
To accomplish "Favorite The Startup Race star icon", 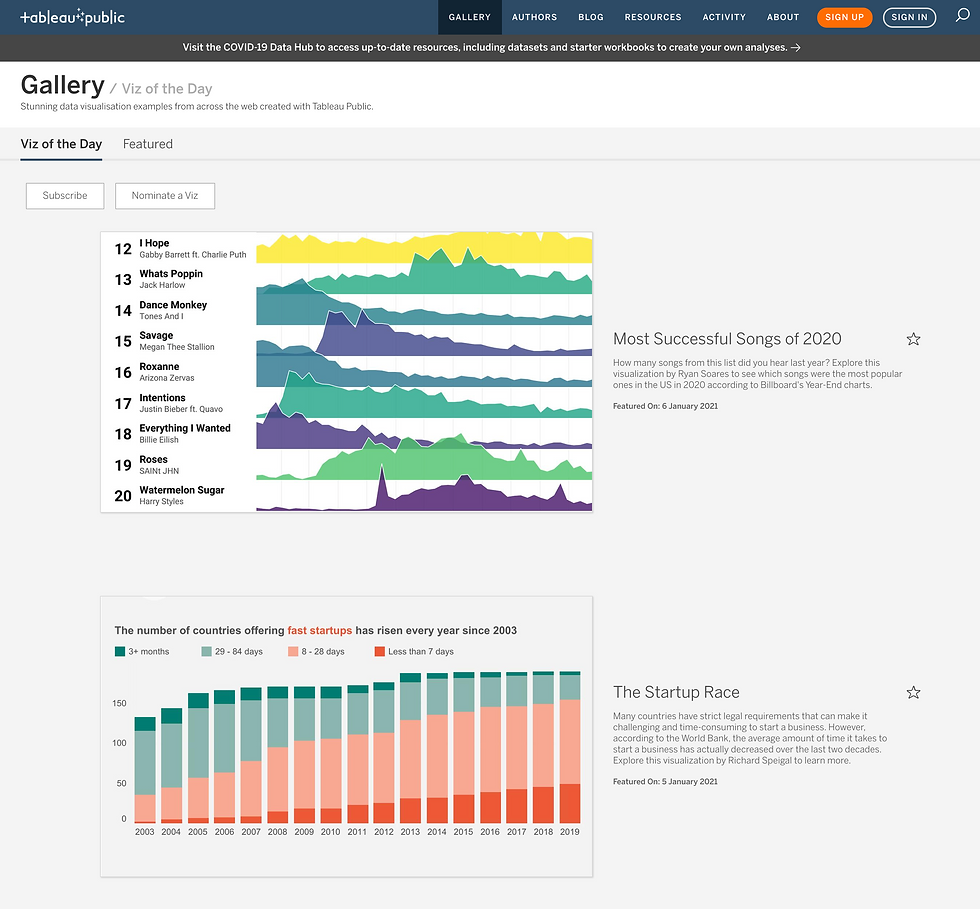I will (913, 692).
